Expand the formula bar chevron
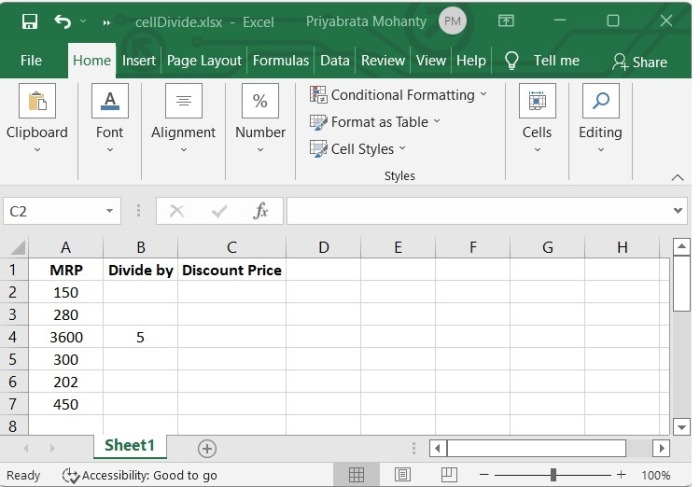 (x=679, y=211)
